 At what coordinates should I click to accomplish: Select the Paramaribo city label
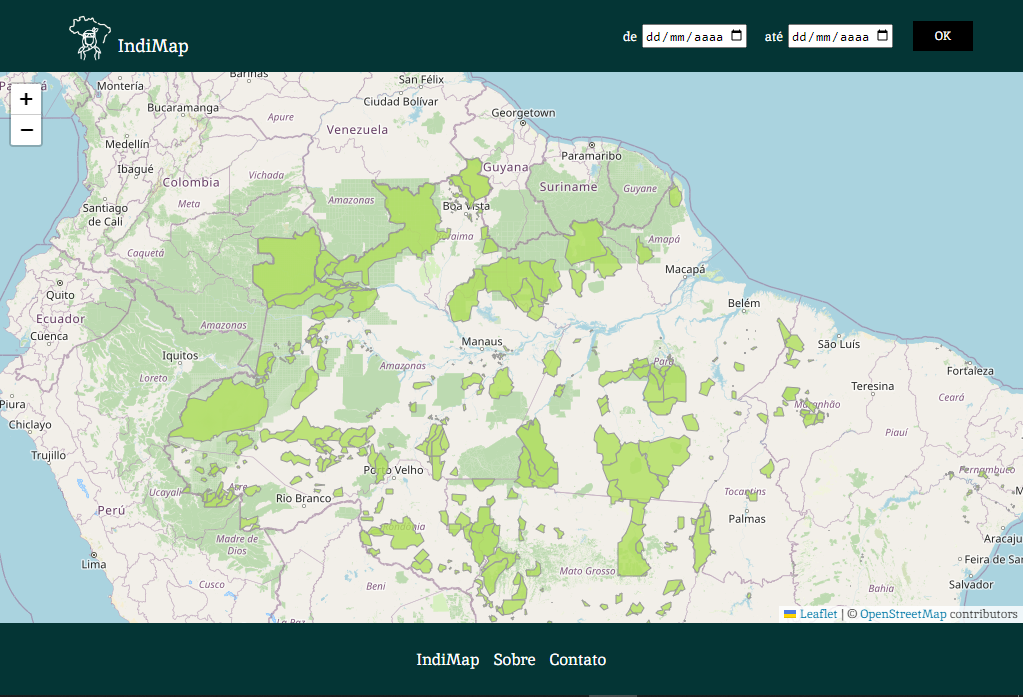pos(592,155)
